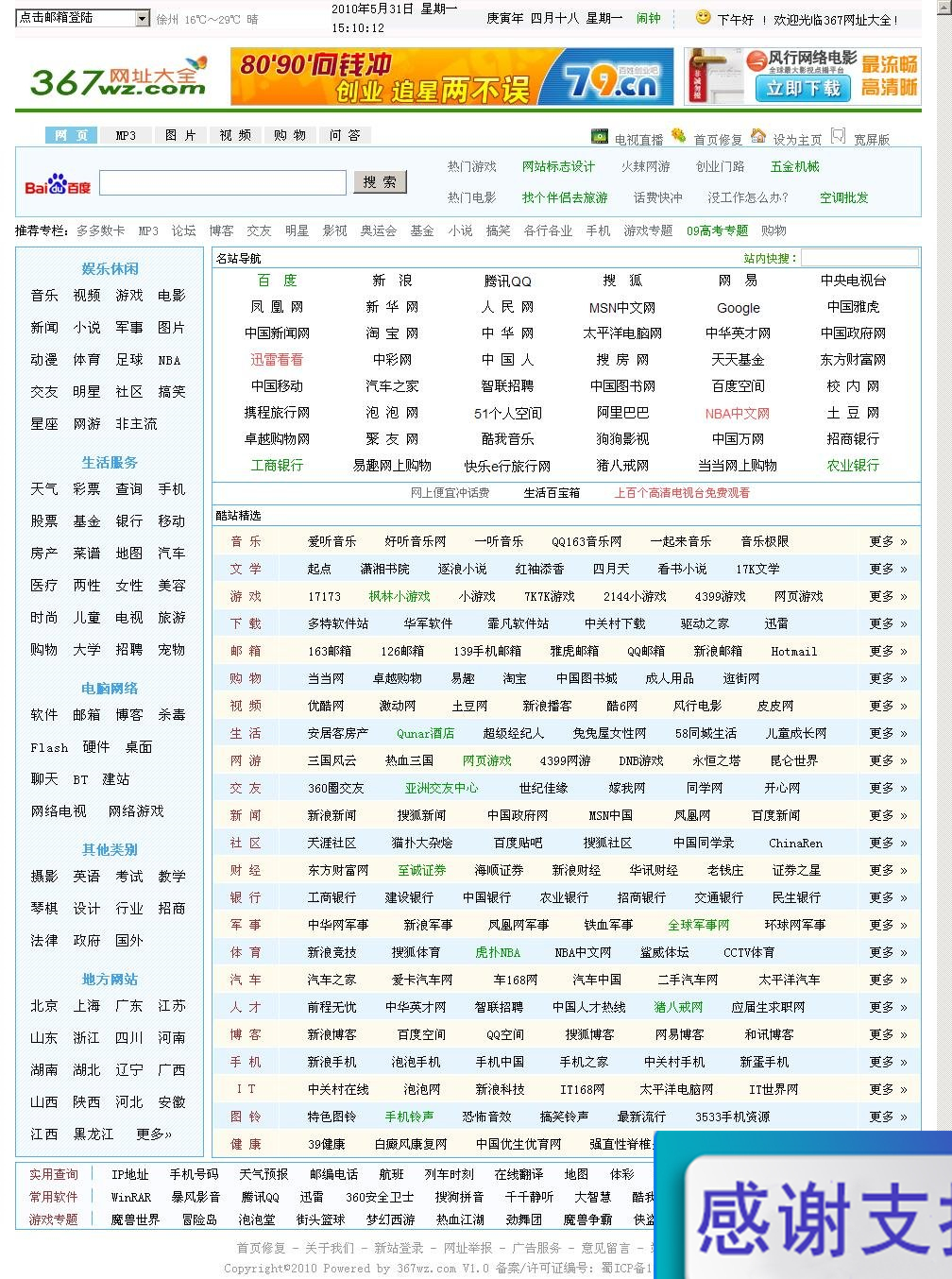
Task: Switch to the 图片 search tab
Action: (x=180, y=135)
